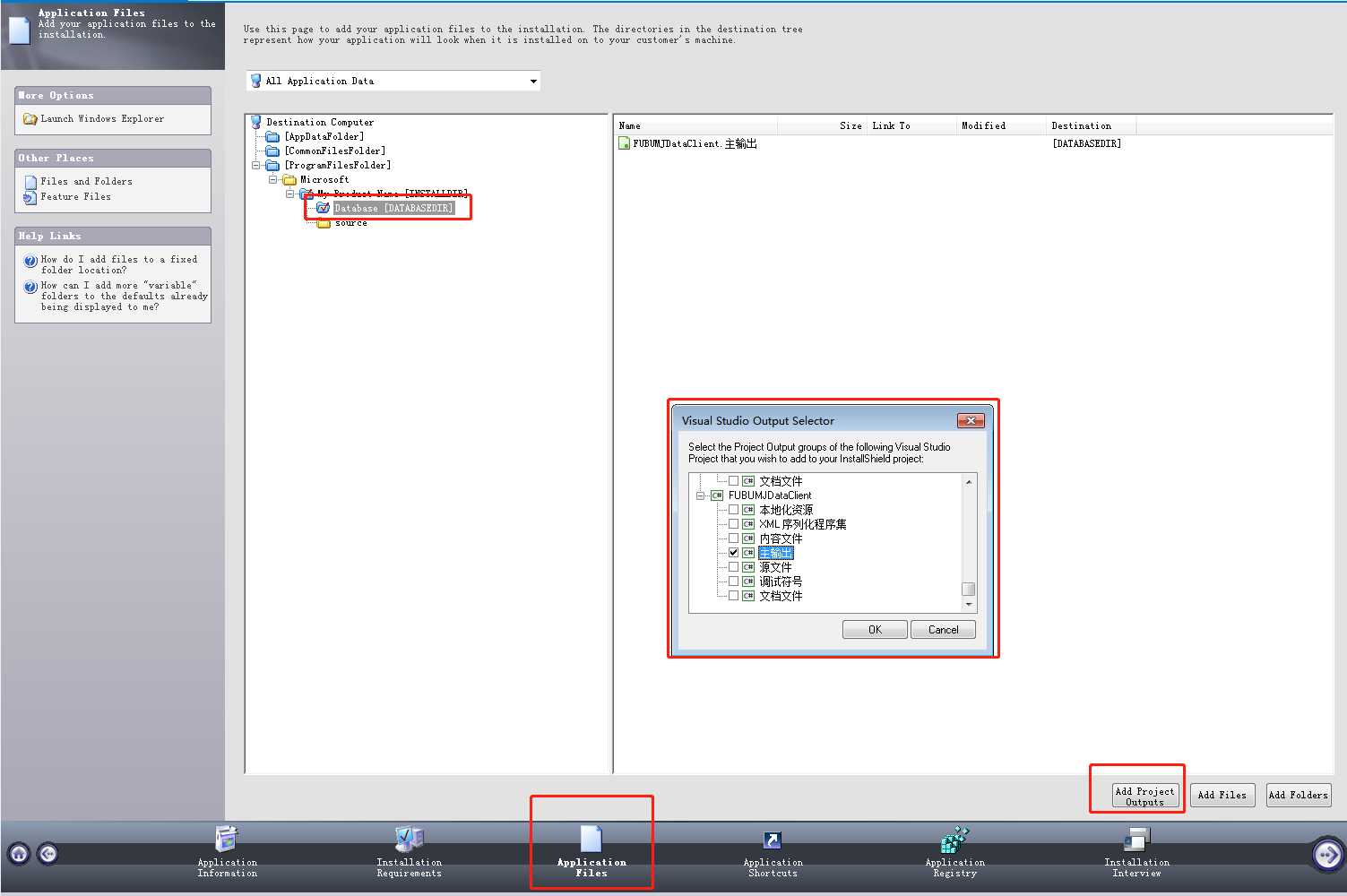This screenshot has width=1347, height=896.
Task: Click the Link To column header
Action: pyautogui.click(x=911, y=125)
